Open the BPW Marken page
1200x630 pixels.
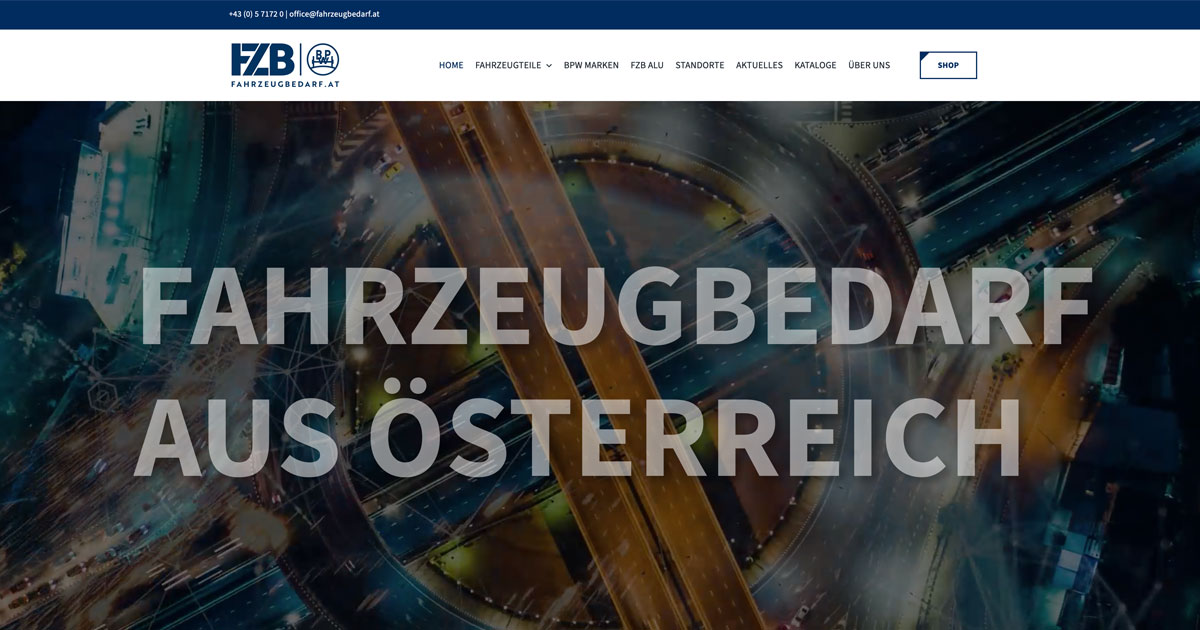(x=591, y=65)
